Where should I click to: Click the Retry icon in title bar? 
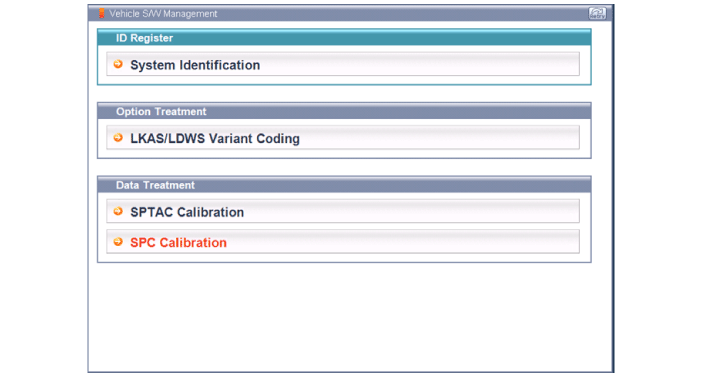[597, 13]
